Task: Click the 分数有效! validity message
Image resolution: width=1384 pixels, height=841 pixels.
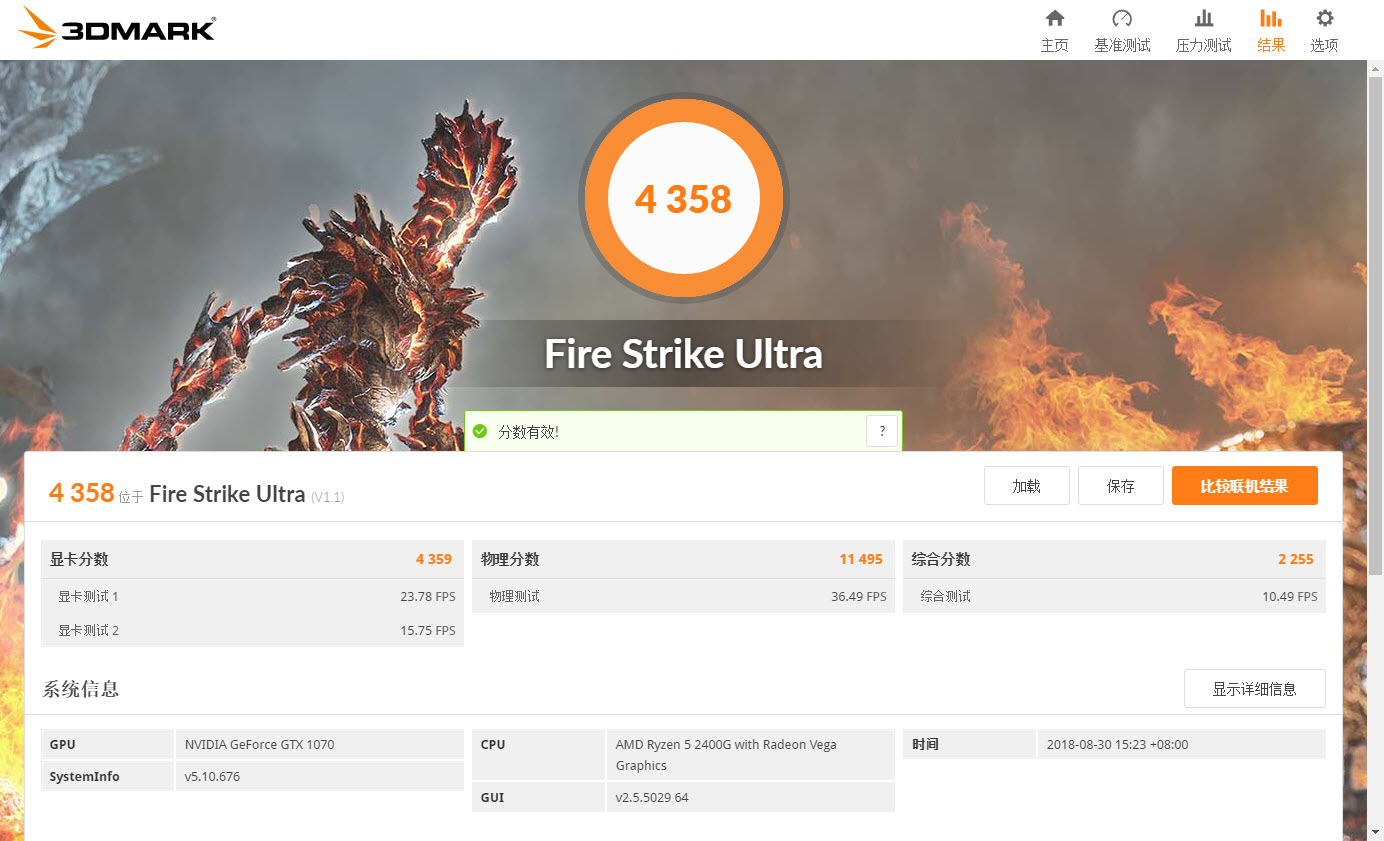Action: pyautogui.click(x=528, y=432)
